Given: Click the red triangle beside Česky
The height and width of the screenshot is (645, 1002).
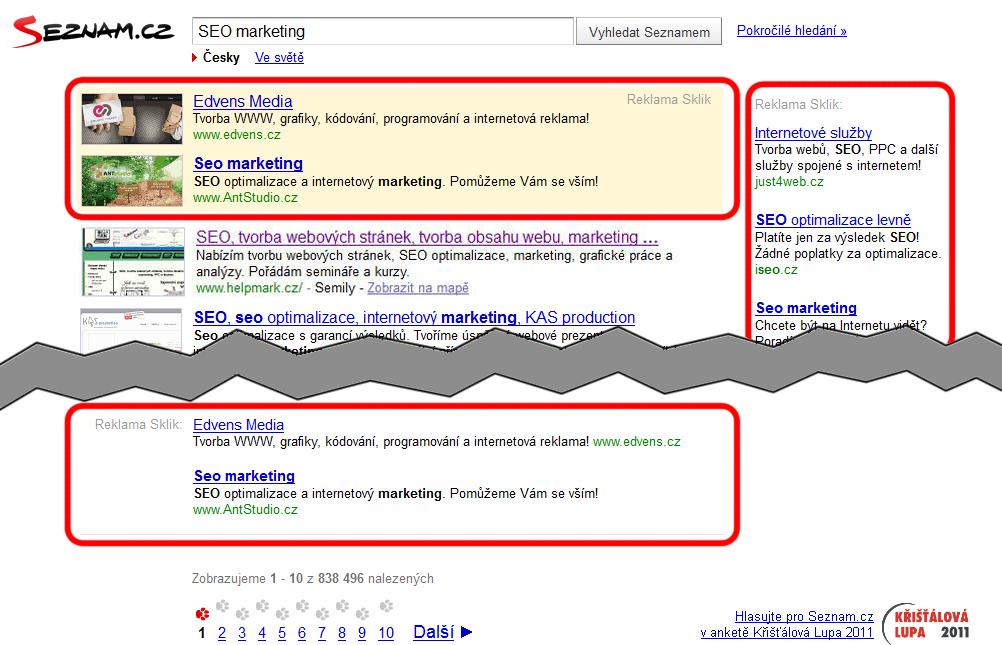Looking at the screenshot, I should pos(194,58).
